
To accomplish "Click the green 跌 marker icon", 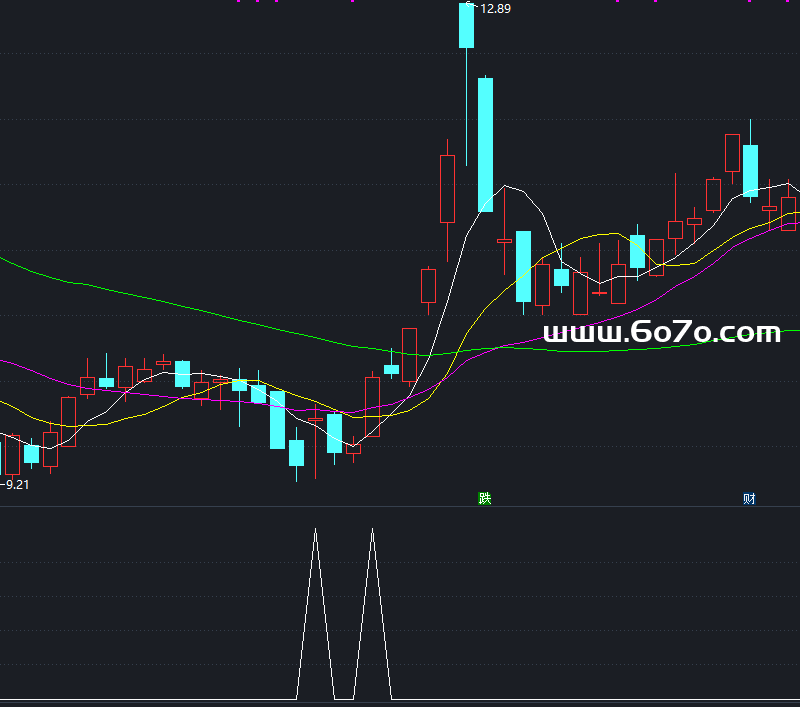I will 485,498.
